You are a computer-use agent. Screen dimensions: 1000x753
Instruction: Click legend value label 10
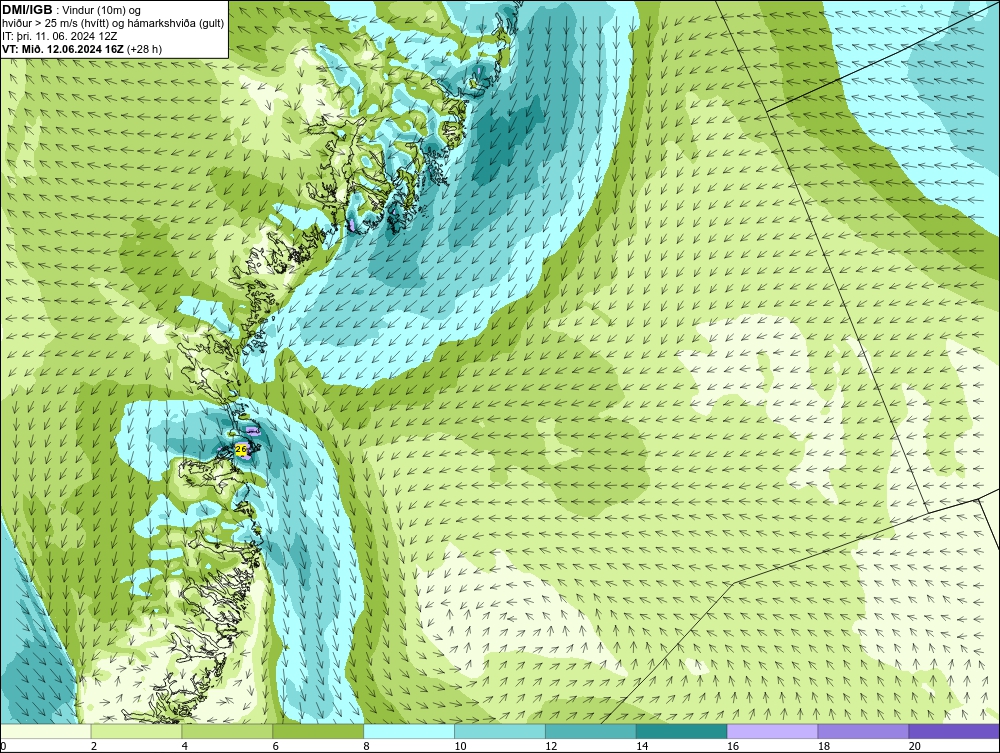460,746
